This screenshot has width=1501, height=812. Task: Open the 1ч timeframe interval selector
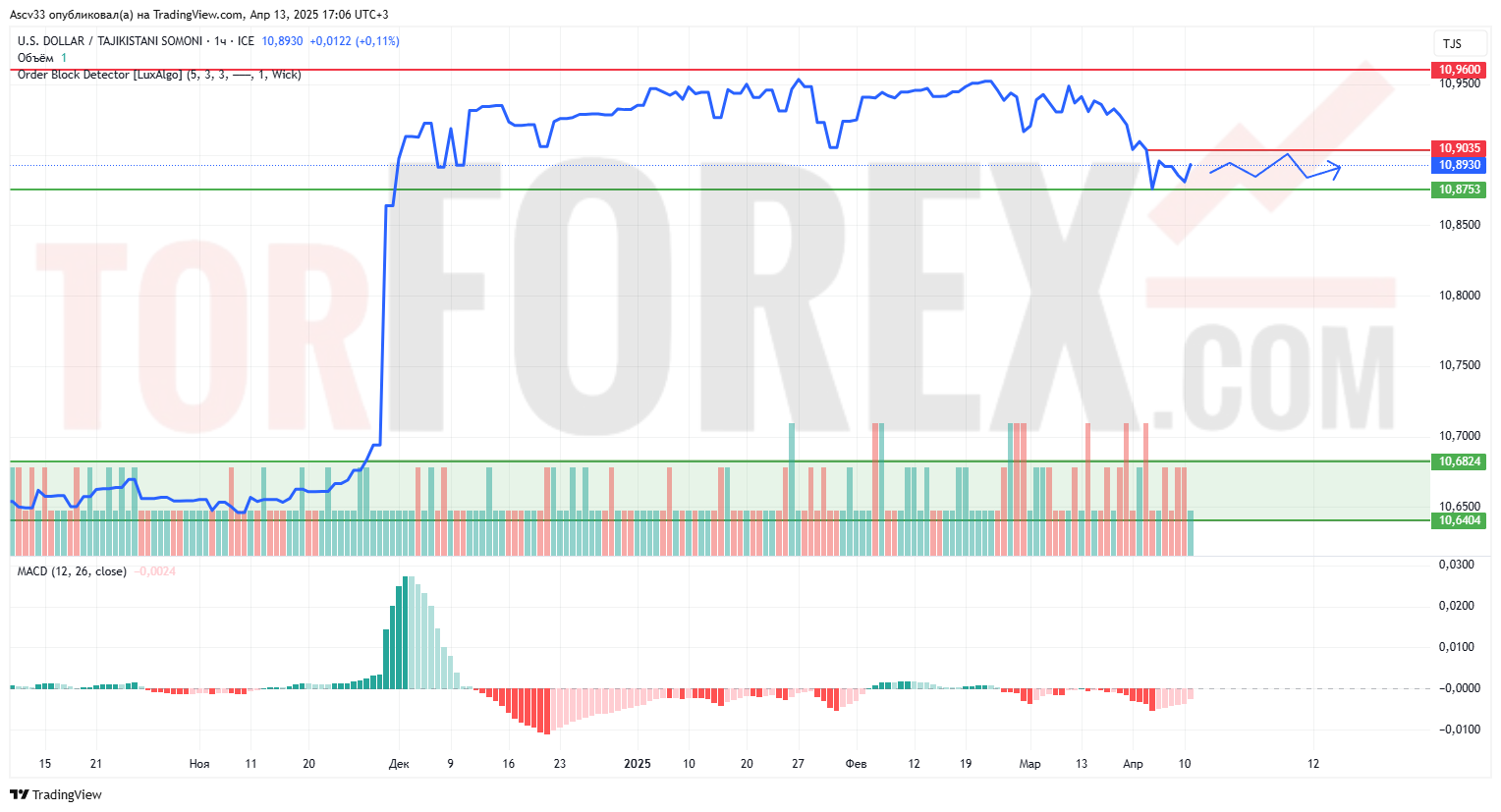pyautogui.click(x=220, y=41)
